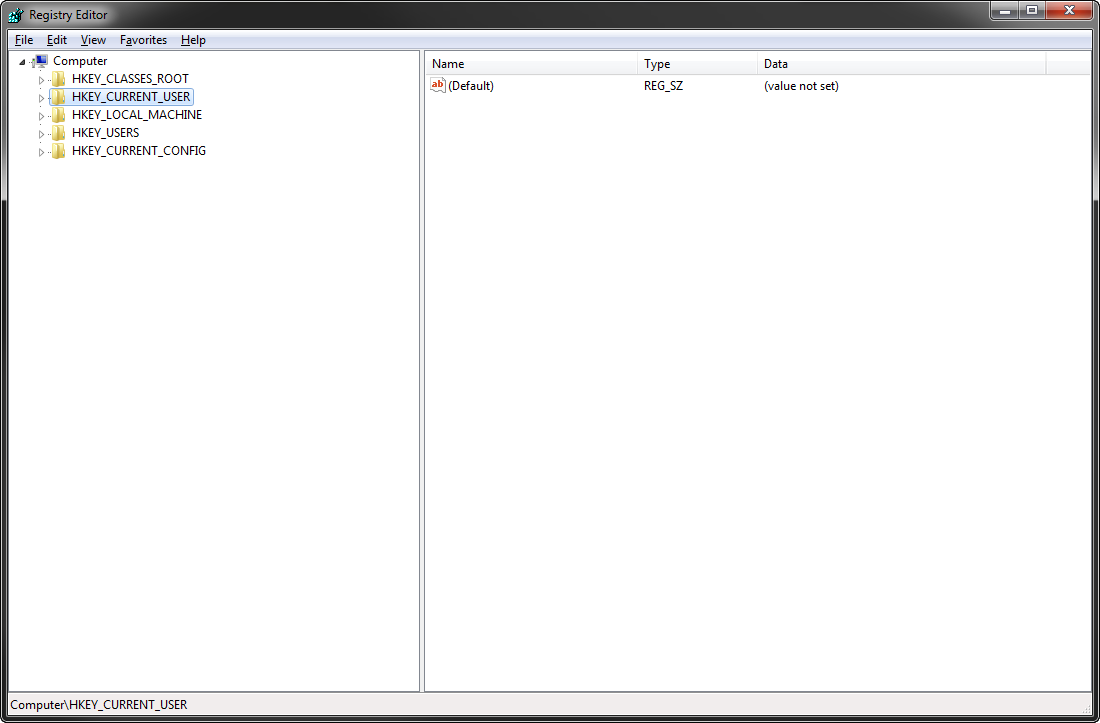Open the Edit menu
This screenshot has height=723, width=1100.
click(x=57, y=40)
